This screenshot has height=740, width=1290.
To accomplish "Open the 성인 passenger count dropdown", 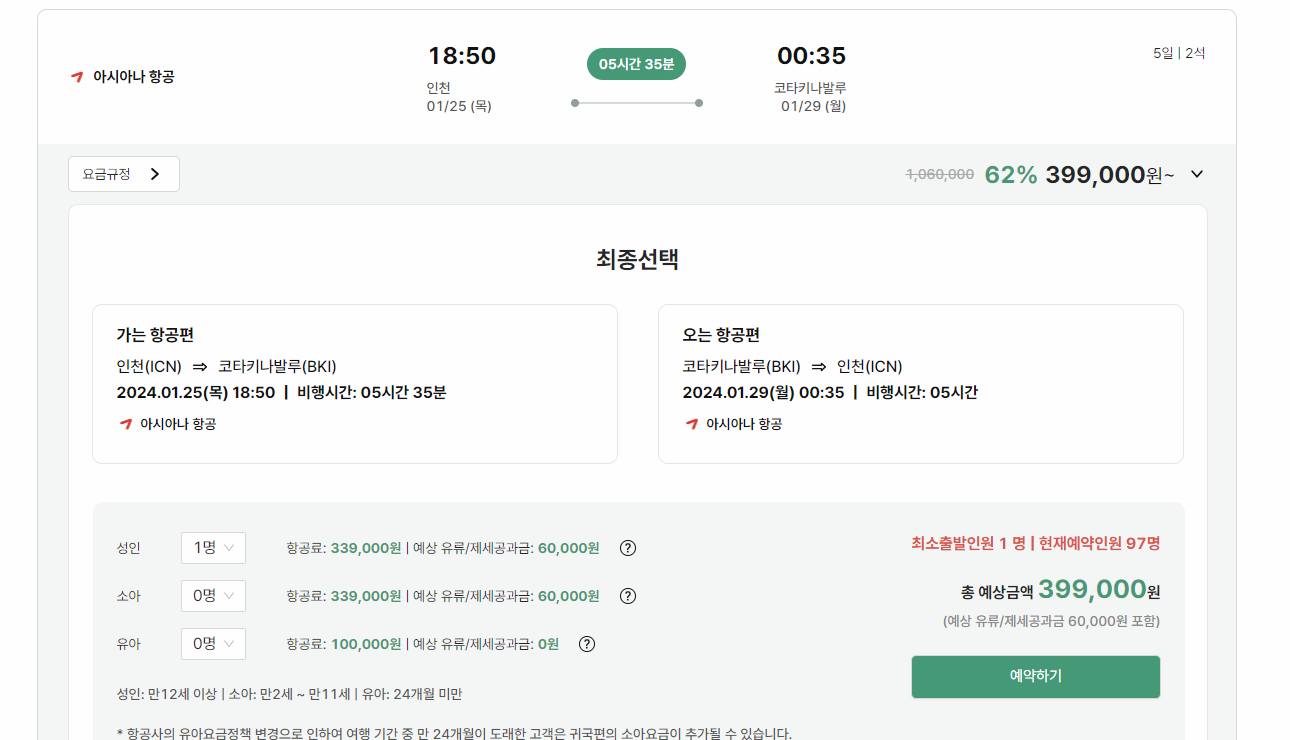I will 213,548.
